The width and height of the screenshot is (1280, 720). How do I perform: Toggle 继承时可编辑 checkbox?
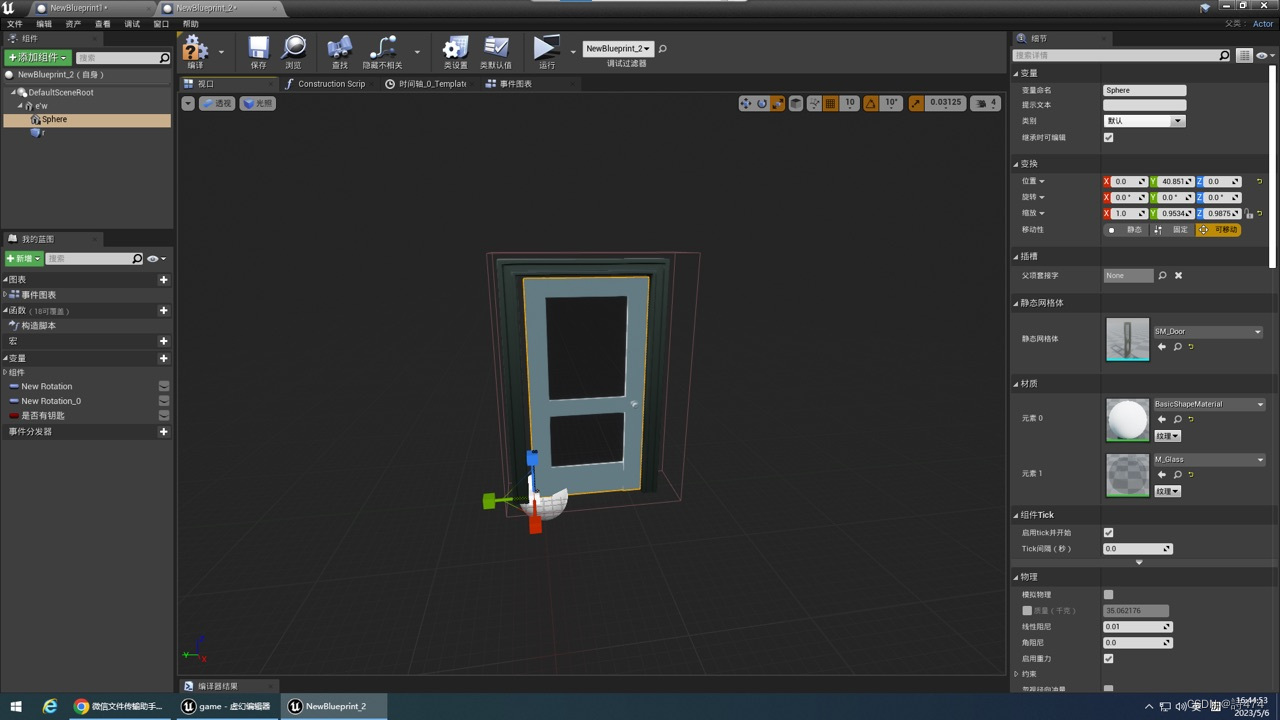tap(1108, 137)
